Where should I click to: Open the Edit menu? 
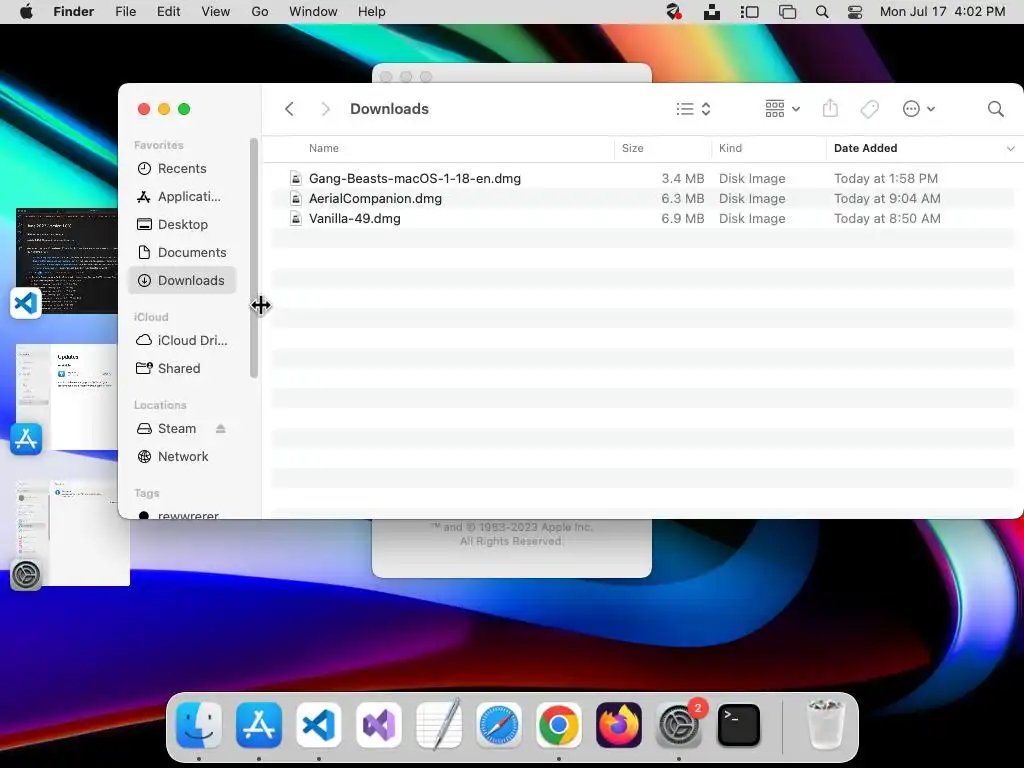click(168, 12)
